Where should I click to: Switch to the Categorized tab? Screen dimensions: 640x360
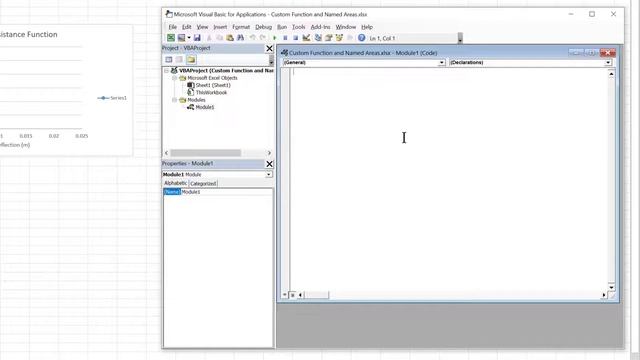pyautogui.click(x=203, y=184)
